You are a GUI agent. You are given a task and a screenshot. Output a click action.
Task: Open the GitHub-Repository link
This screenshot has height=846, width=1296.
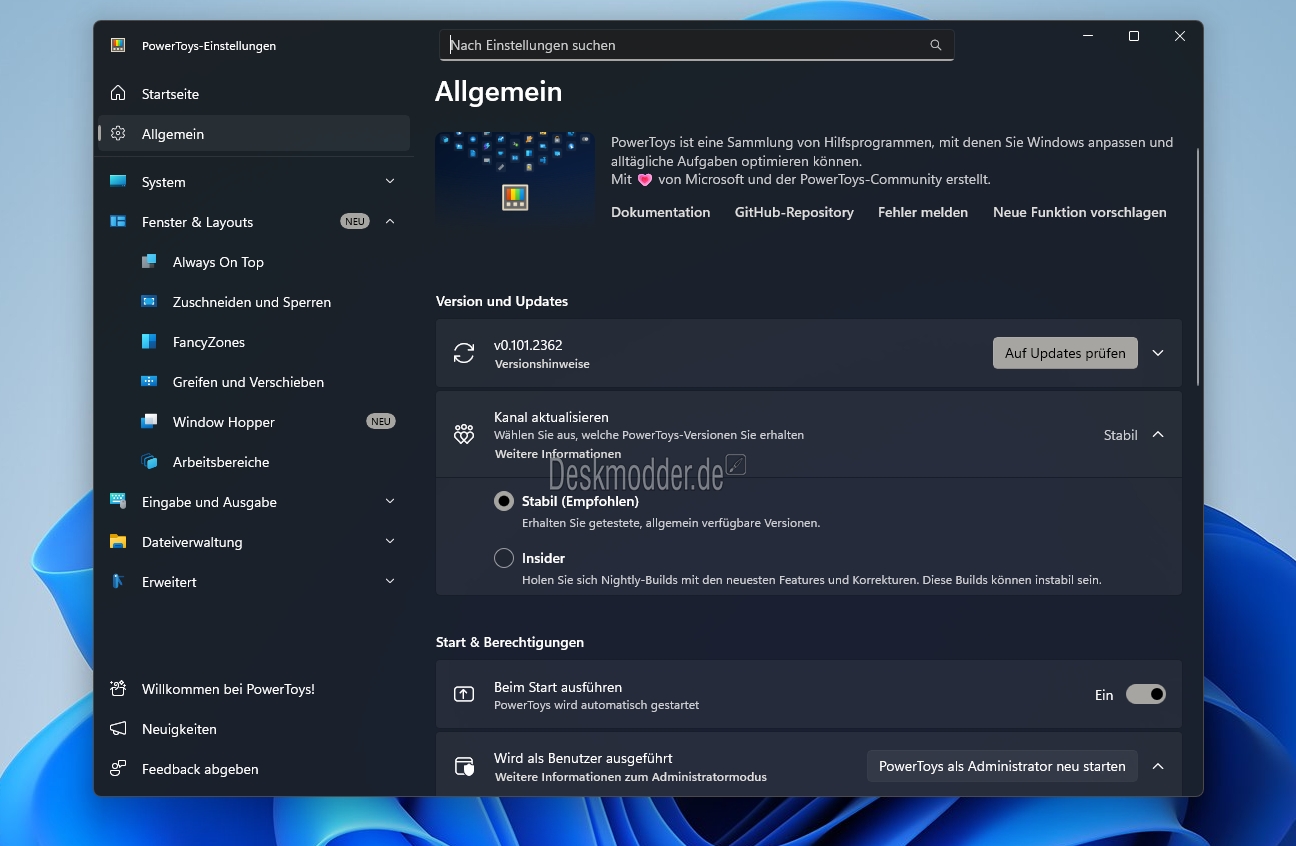[x=794, y=212]
